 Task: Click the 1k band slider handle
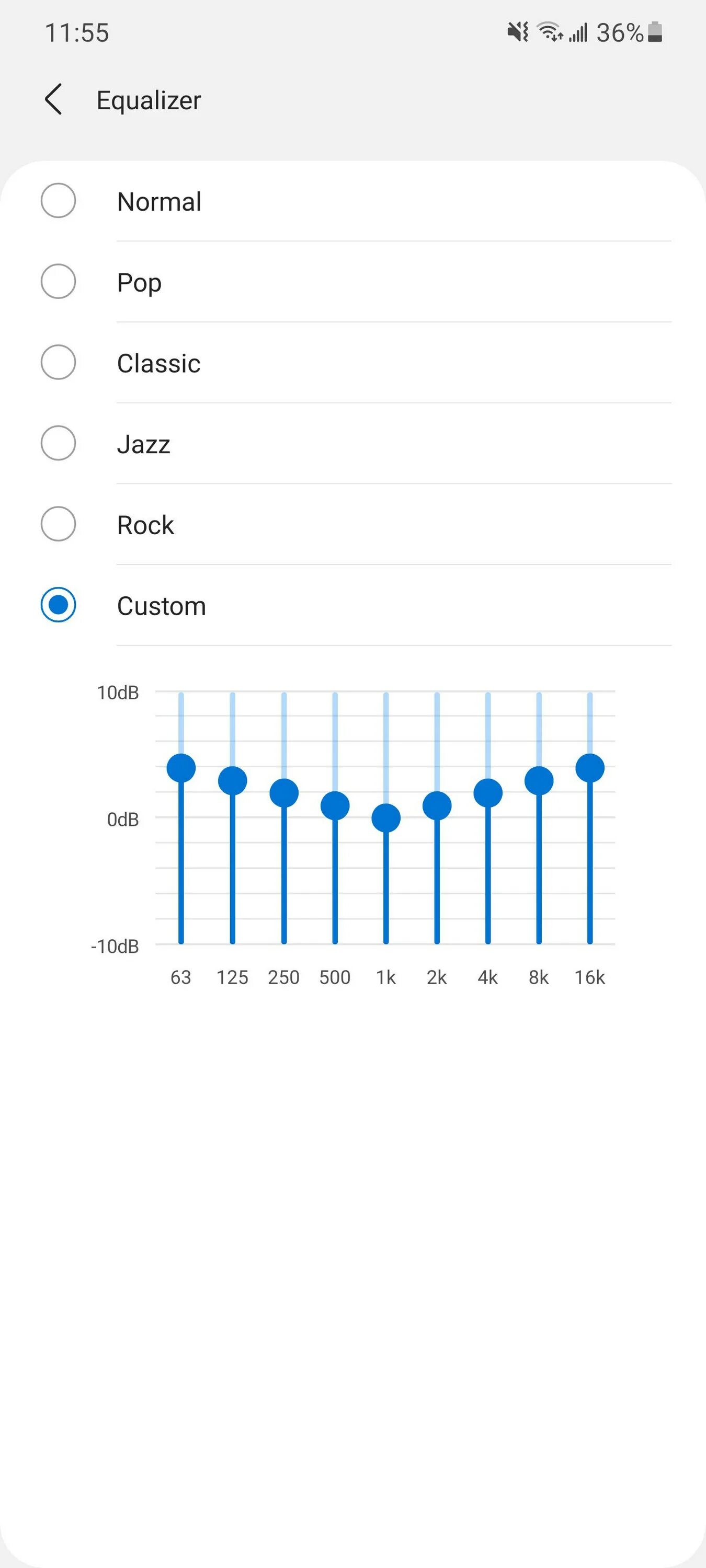pos(386,818)
